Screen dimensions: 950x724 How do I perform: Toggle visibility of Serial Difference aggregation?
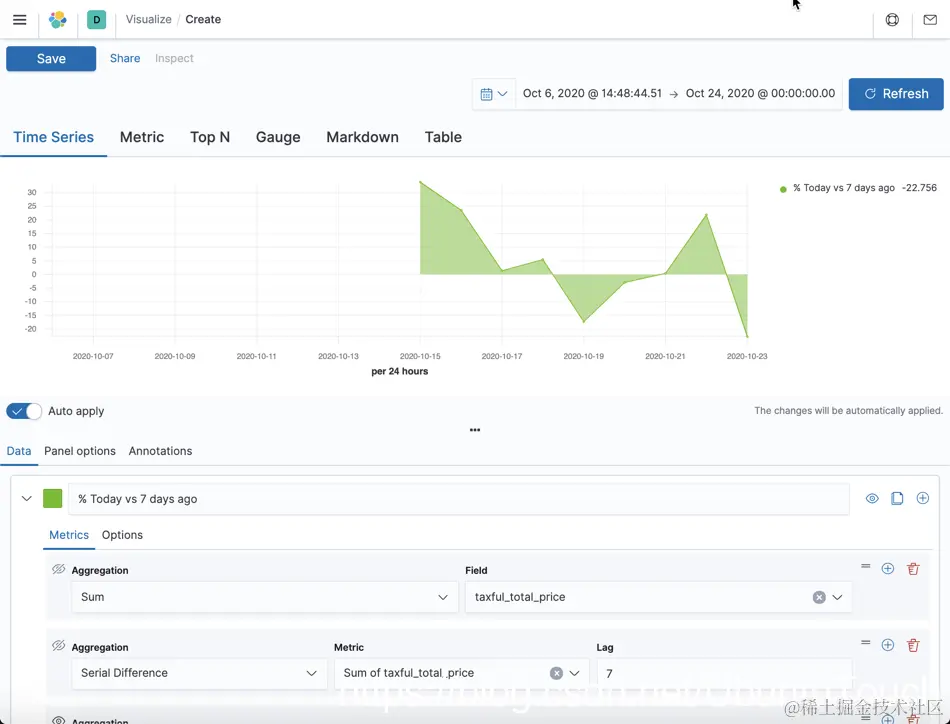pyautogui.click(x=58, y=645)
